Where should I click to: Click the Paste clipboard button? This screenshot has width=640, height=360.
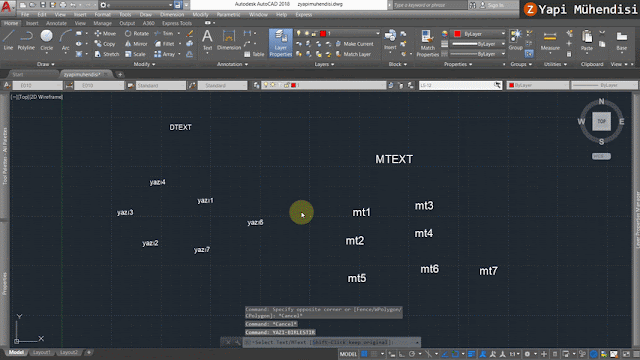(x=587, y=41)
